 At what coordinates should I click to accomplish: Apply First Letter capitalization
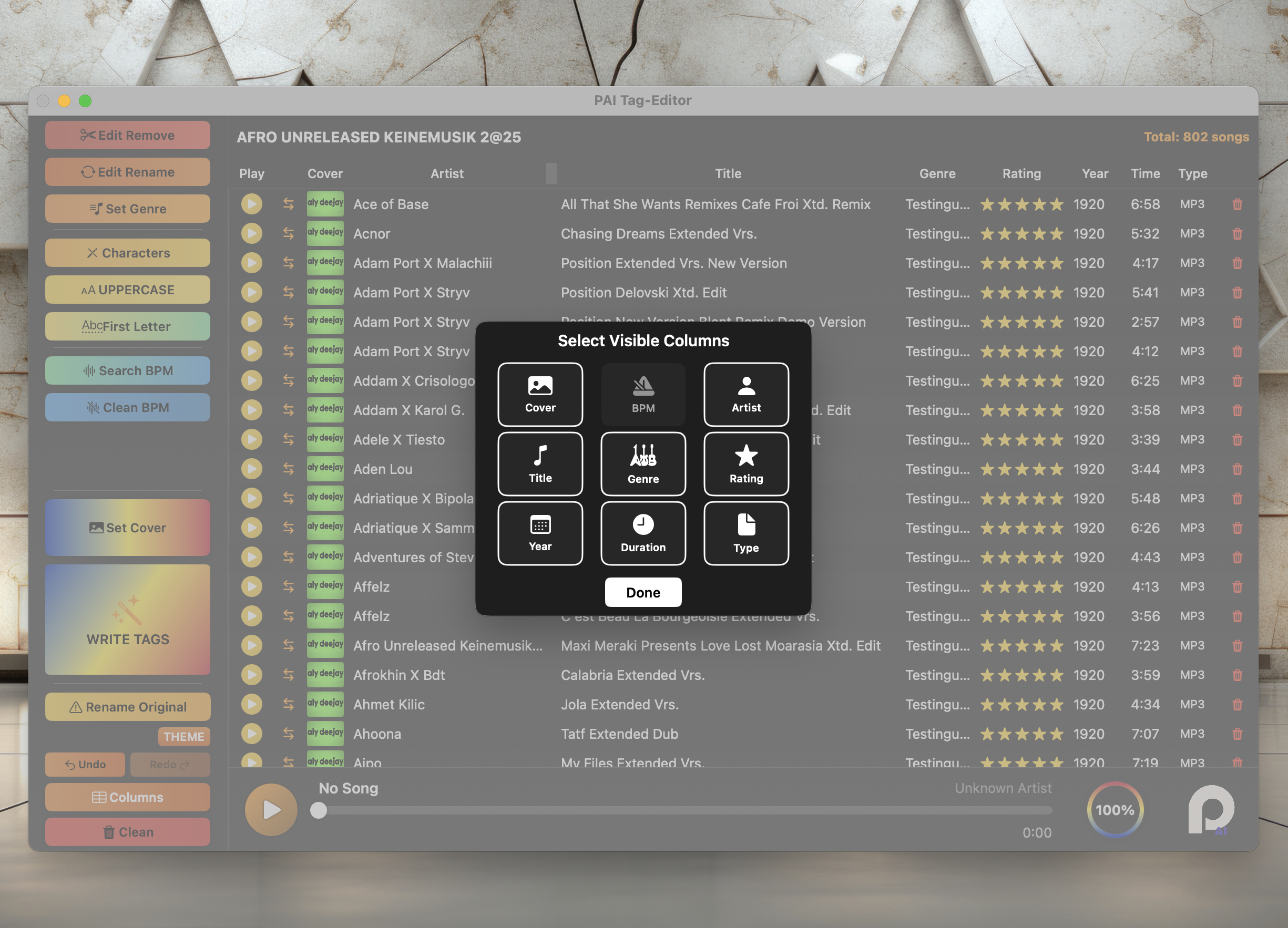coord(128,326)
